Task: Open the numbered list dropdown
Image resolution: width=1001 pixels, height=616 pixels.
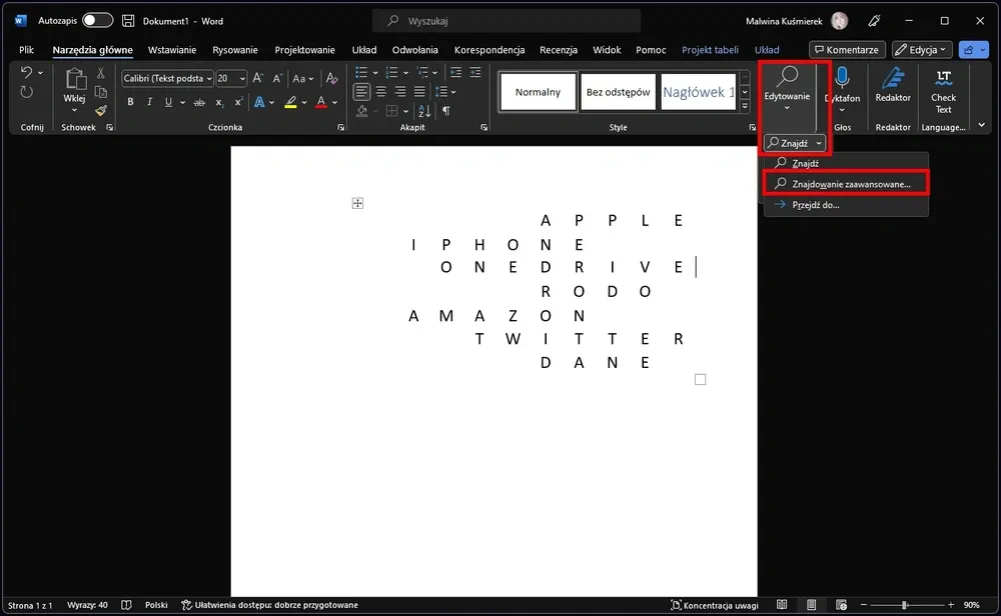Action: click(406, 73)
